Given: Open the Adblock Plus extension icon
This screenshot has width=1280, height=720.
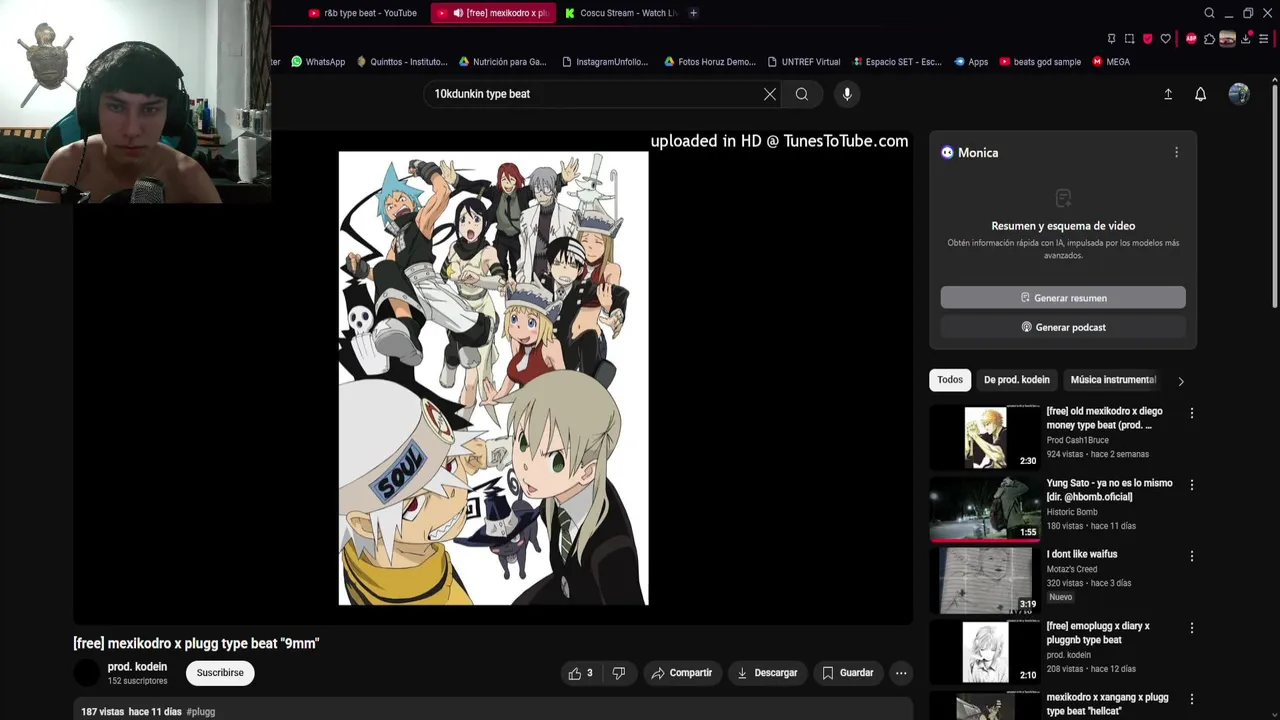Looking at the screenshot, I should [x=1191, y=39].
